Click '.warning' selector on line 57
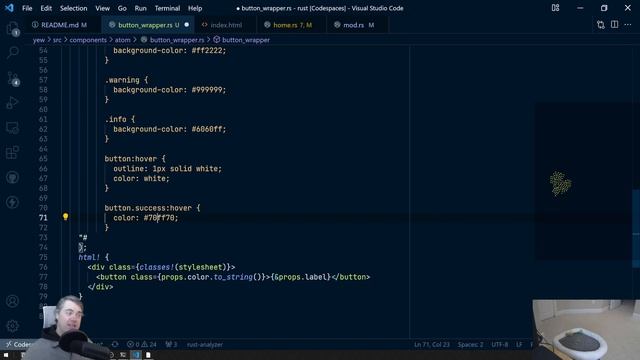Viewport: 640px width, 360px height. pos(122,80)
